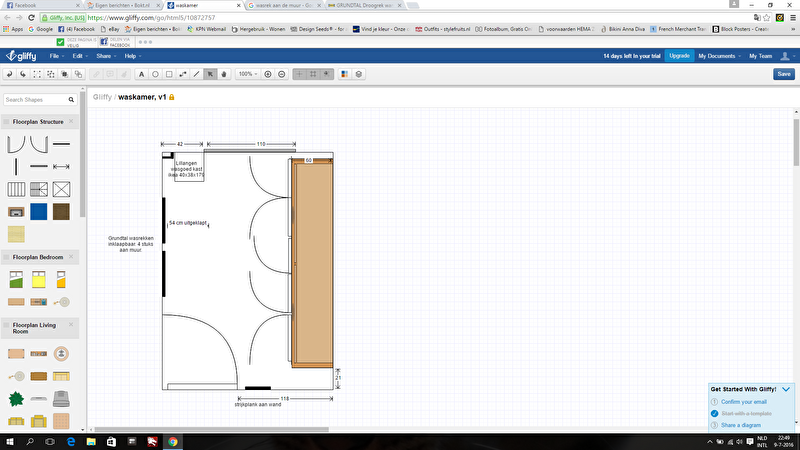Select the Text tool (A icon)
The width and height of the screenshot is (800, 450).
pos(142,74)
